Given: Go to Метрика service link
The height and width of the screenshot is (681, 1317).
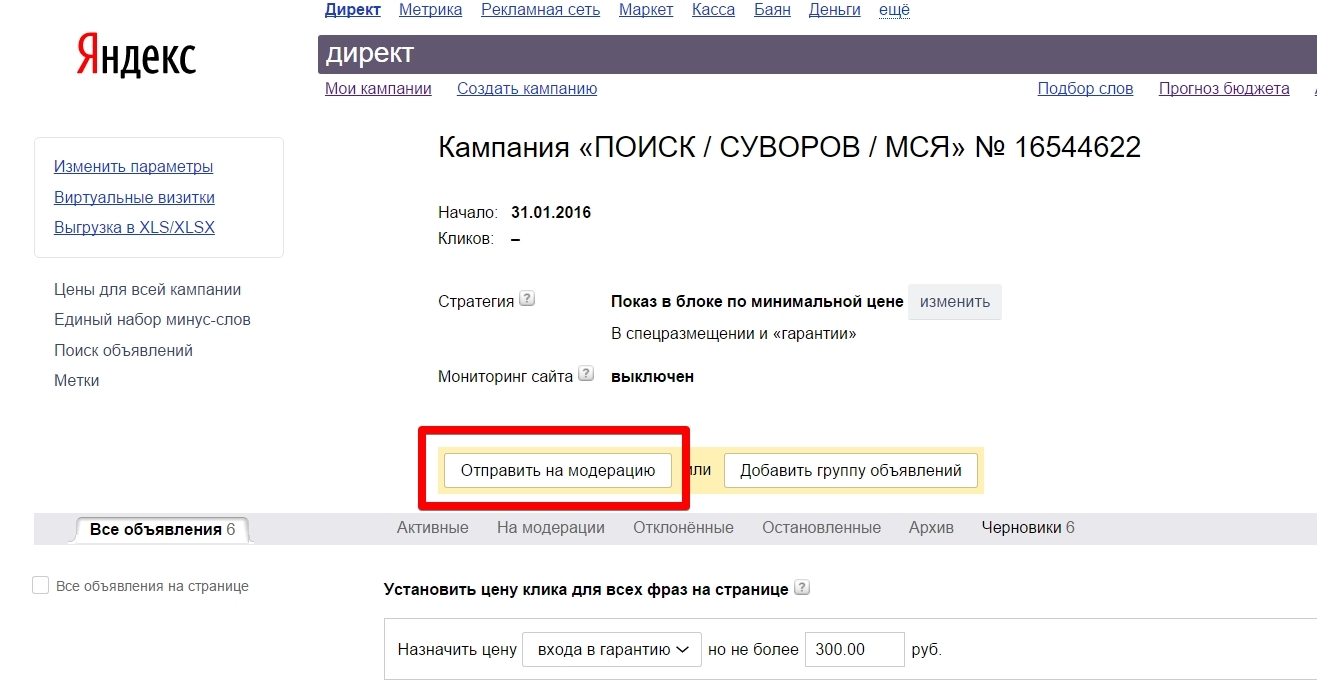Looking at the screenshot, I should click(430, 10).
